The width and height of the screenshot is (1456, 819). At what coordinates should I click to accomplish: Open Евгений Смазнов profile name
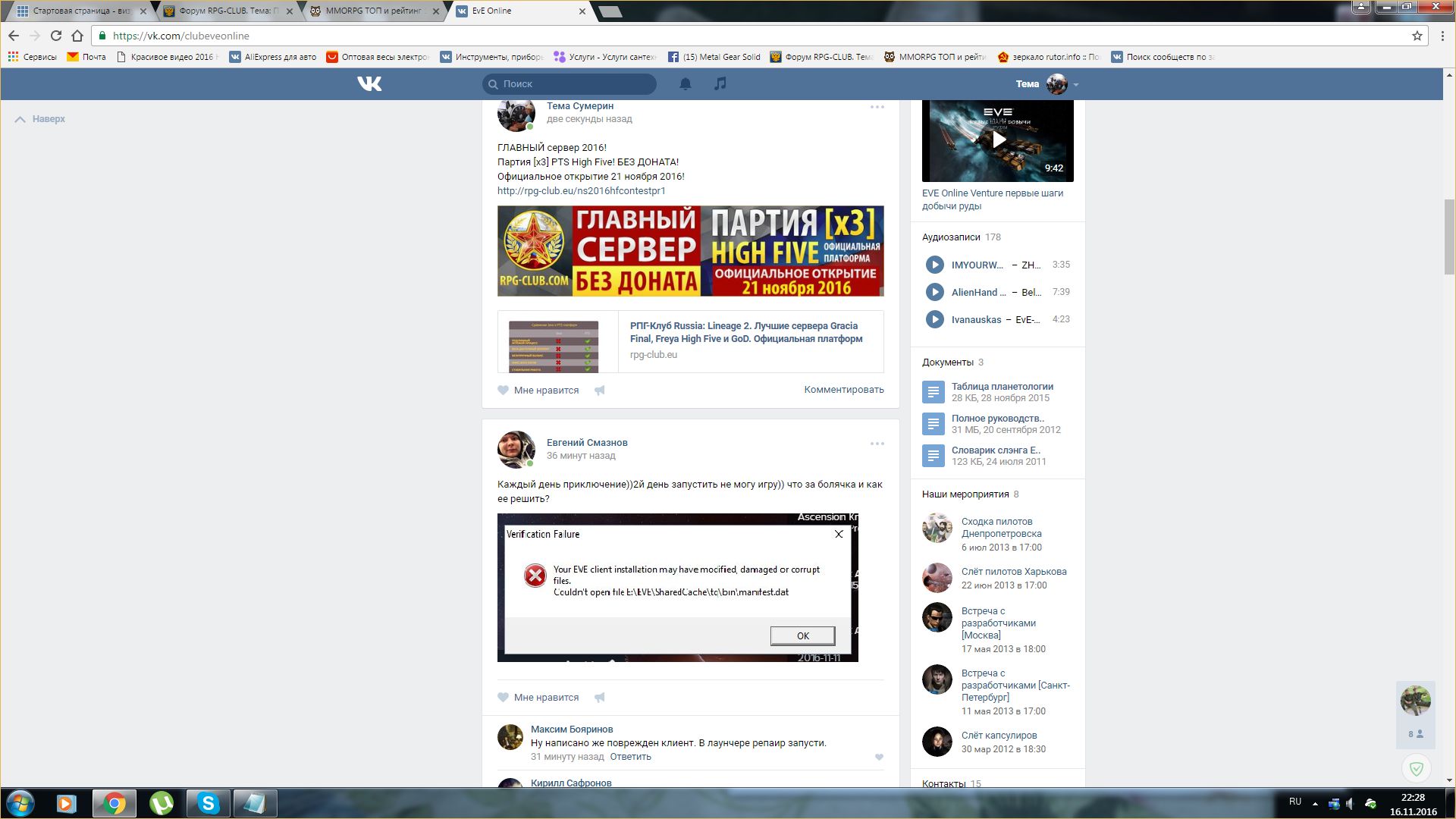click(587, 442)
